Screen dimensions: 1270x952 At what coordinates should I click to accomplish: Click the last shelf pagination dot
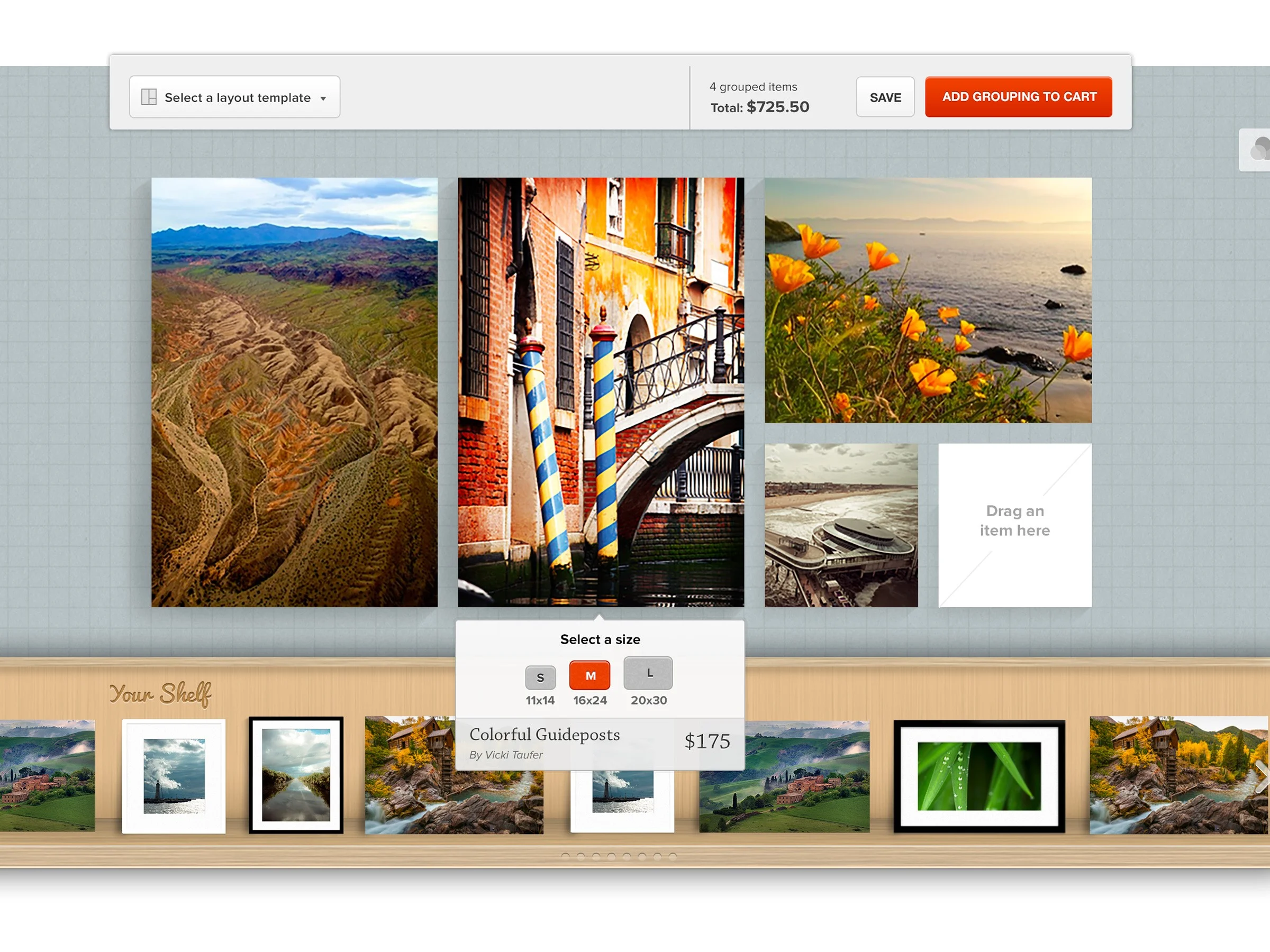[x=673, y=856]
